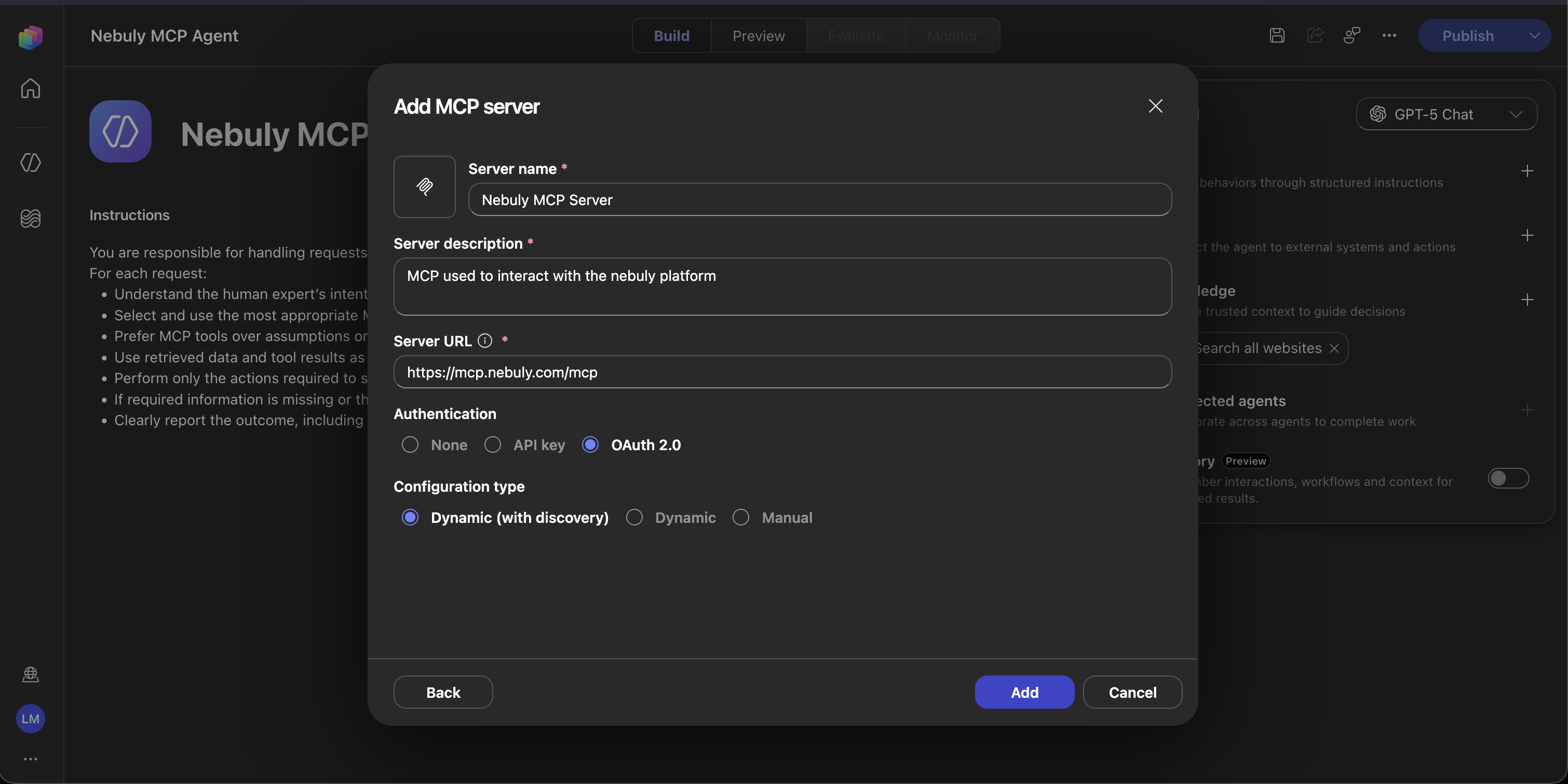The image size is (1568, 784).
Task: Add a connected agent with the plus icon
Action: (x=1527, y=410)
